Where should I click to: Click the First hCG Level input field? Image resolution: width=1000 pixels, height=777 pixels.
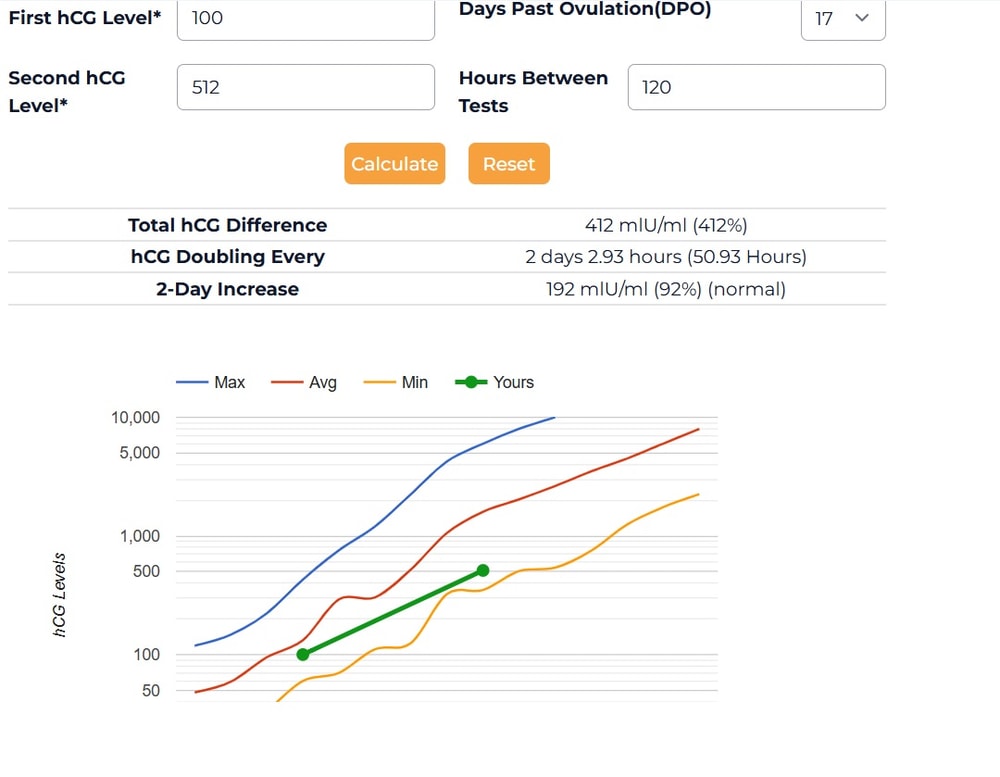[305, 19]
